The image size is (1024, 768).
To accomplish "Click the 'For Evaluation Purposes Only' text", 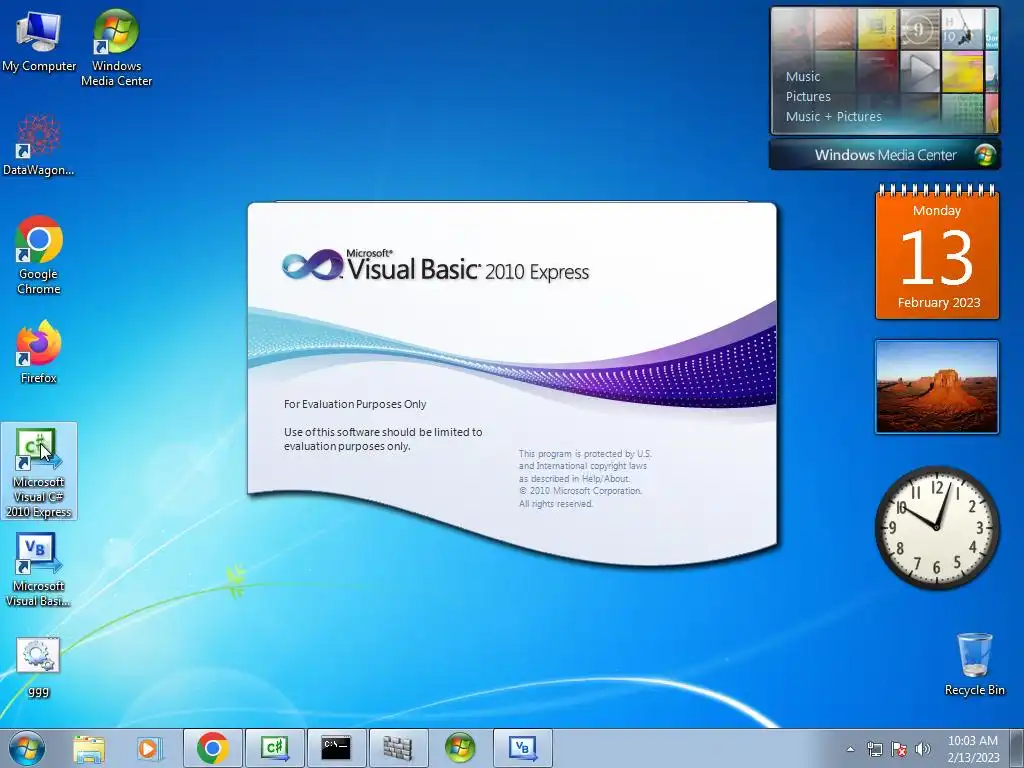I will point(355,404).
